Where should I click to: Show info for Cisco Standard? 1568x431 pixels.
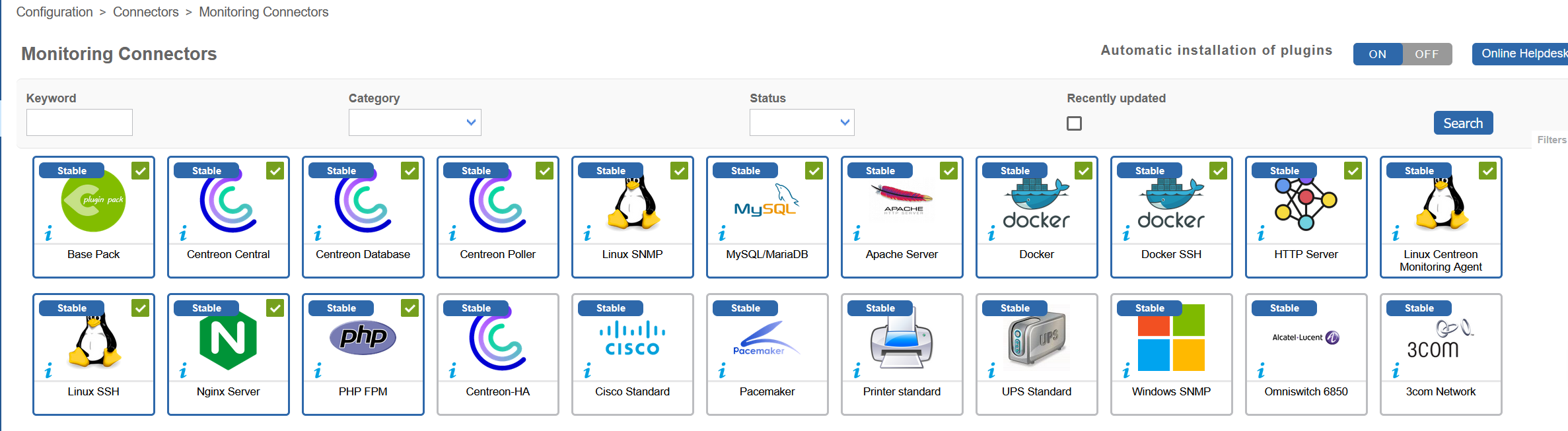[587, 371]
